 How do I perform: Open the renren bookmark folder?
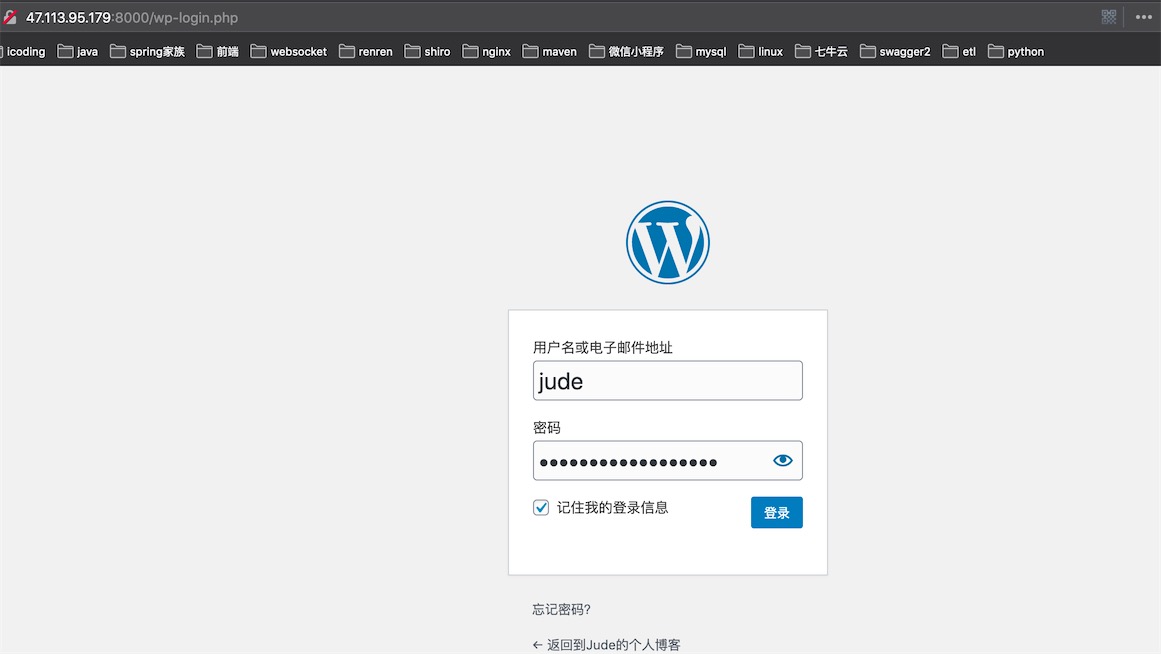[x=366, y=52]
